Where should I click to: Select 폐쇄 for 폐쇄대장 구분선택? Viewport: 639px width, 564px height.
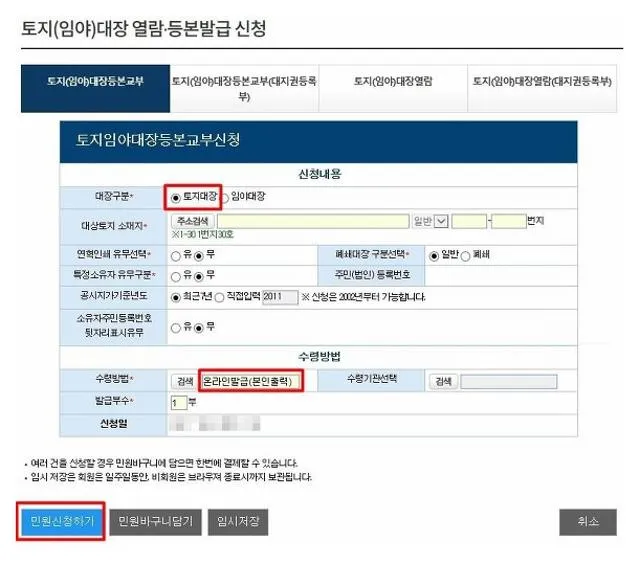point(465,256)
